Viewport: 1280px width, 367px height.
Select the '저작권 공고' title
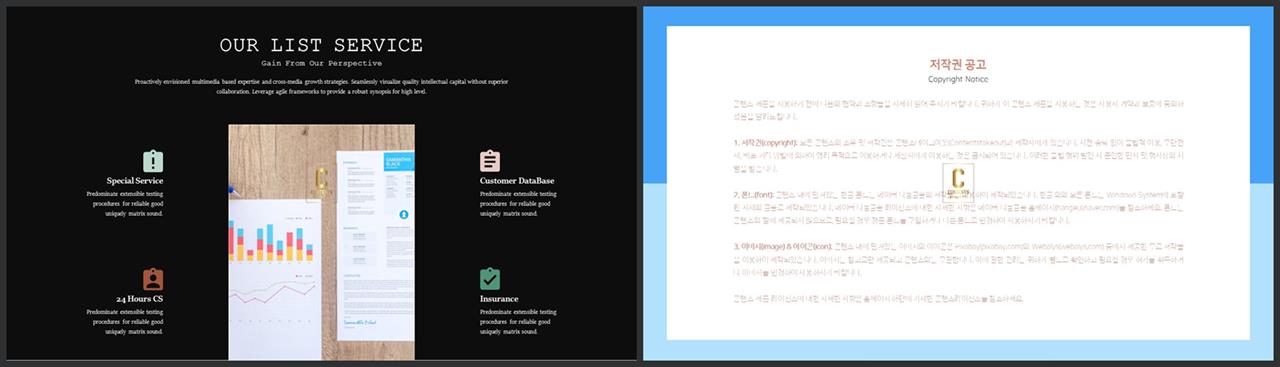pyautogui.click(x=958, y=64)
